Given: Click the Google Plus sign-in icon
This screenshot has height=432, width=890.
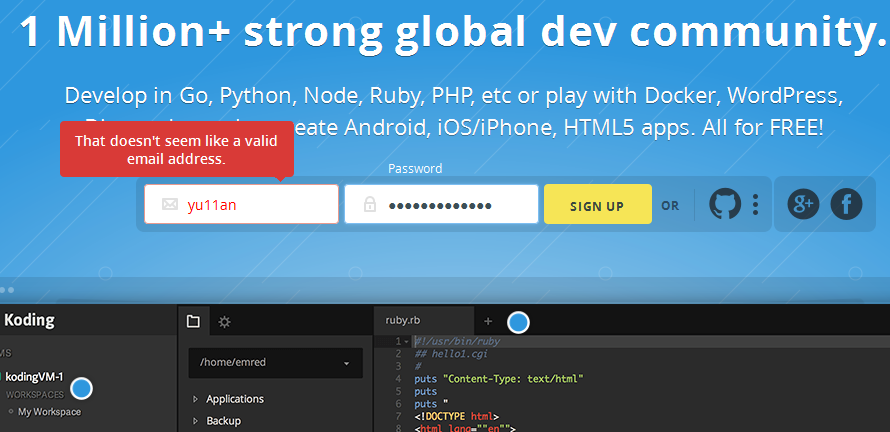Looking at the screenshot, I should (803, 204).
